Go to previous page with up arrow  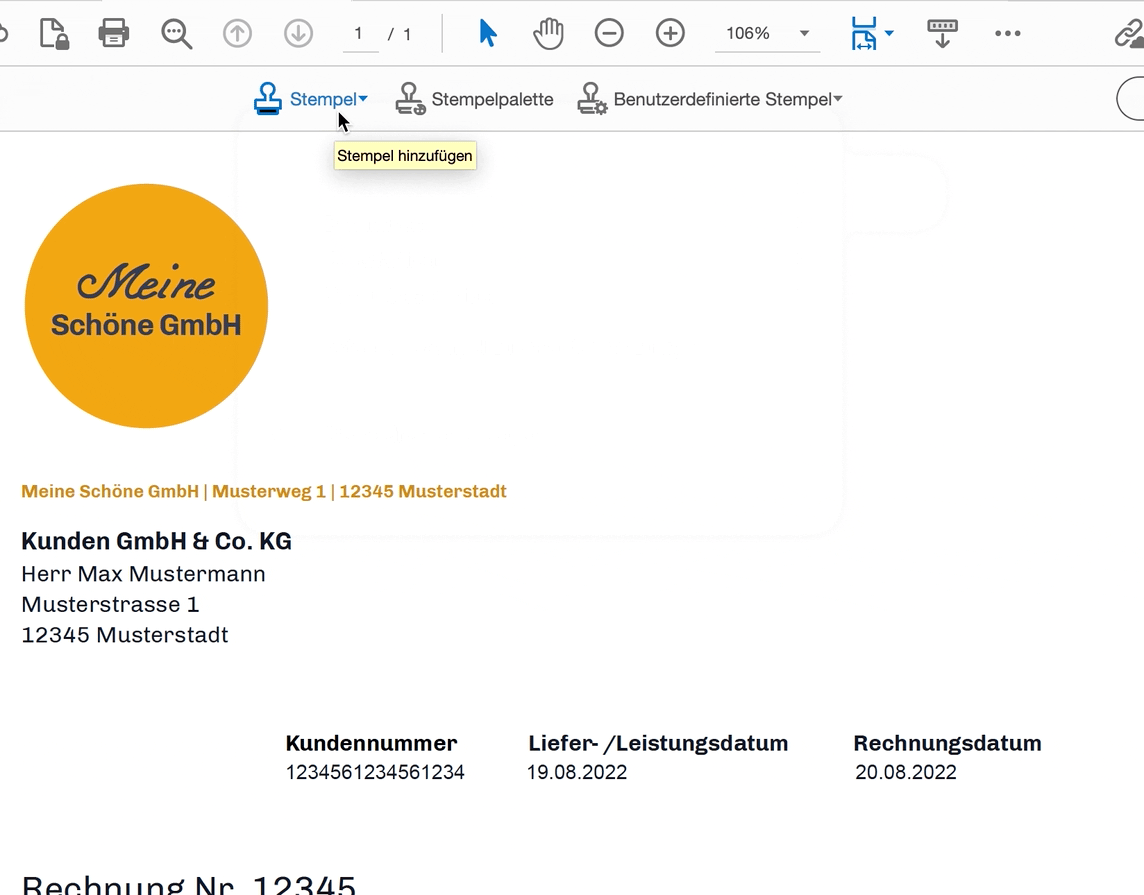237,33
